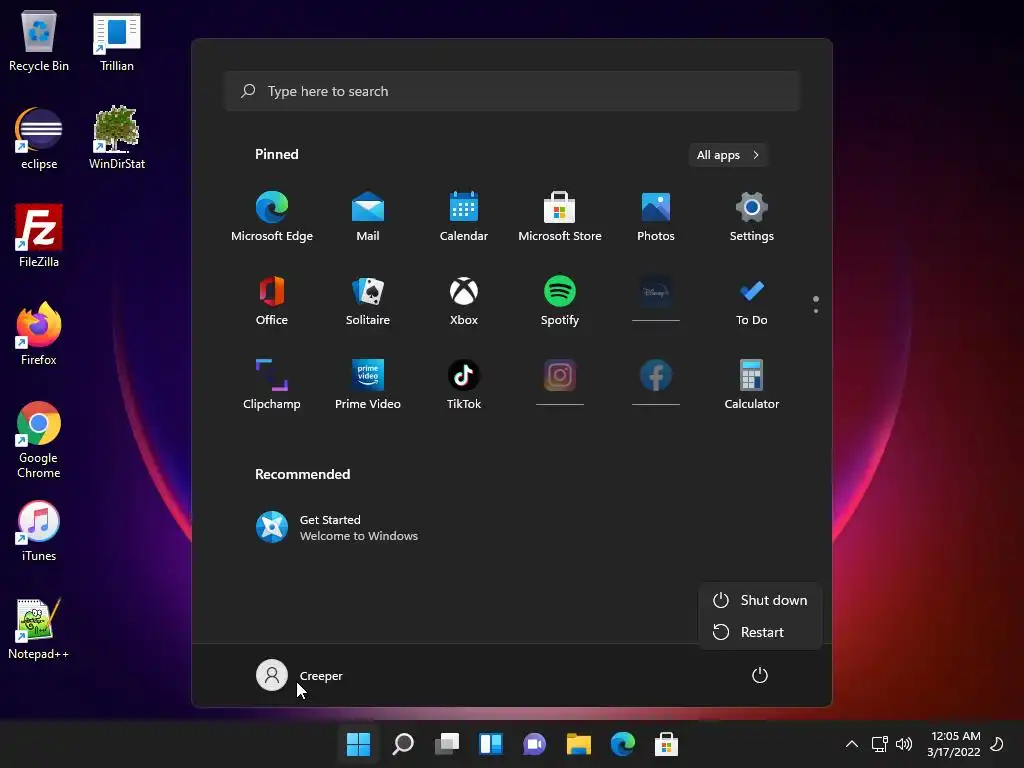The height and width of the screenshot is (768, 1024).
Task: Select the Trillian desktop shortcut
Action: (117, 40)
